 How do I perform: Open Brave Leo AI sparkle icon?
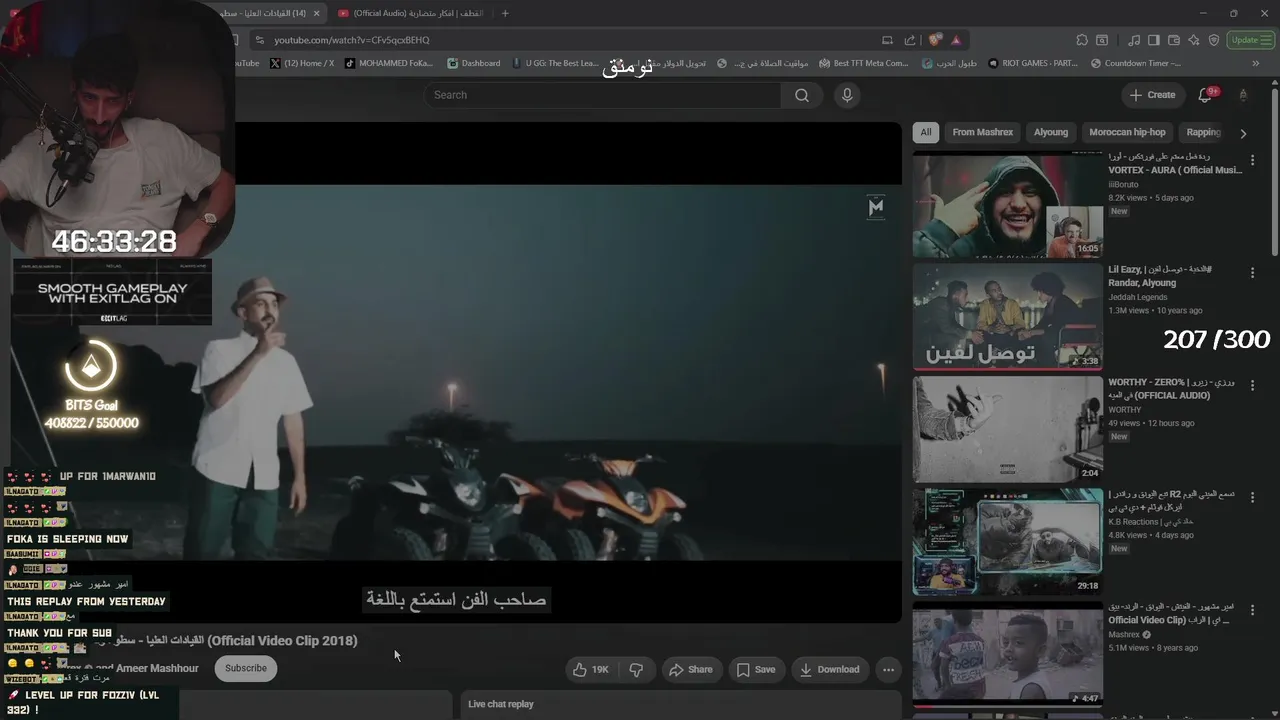coord(1194,40)
